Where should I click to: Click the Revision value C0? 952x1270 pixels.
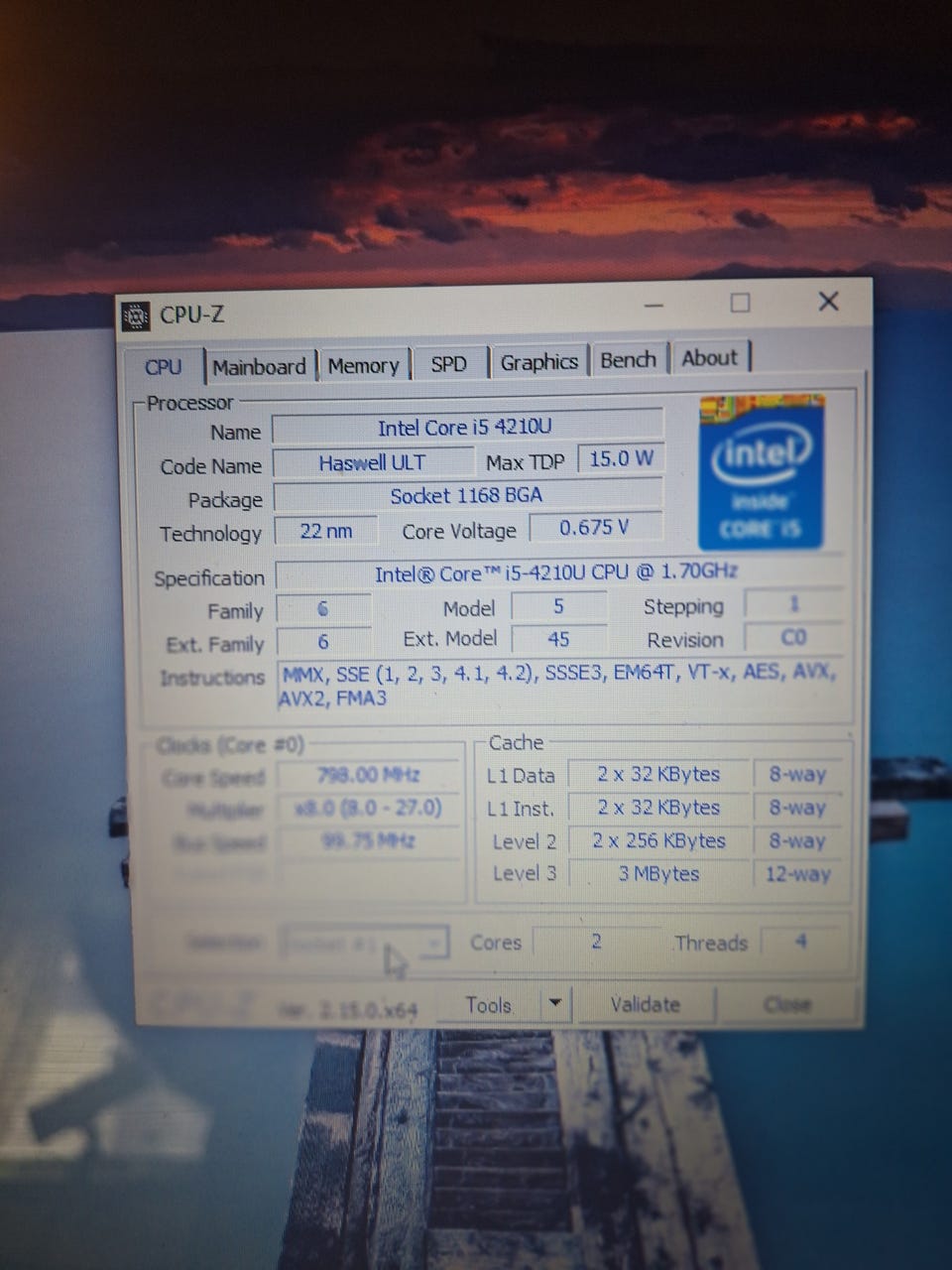click(793, 638)
